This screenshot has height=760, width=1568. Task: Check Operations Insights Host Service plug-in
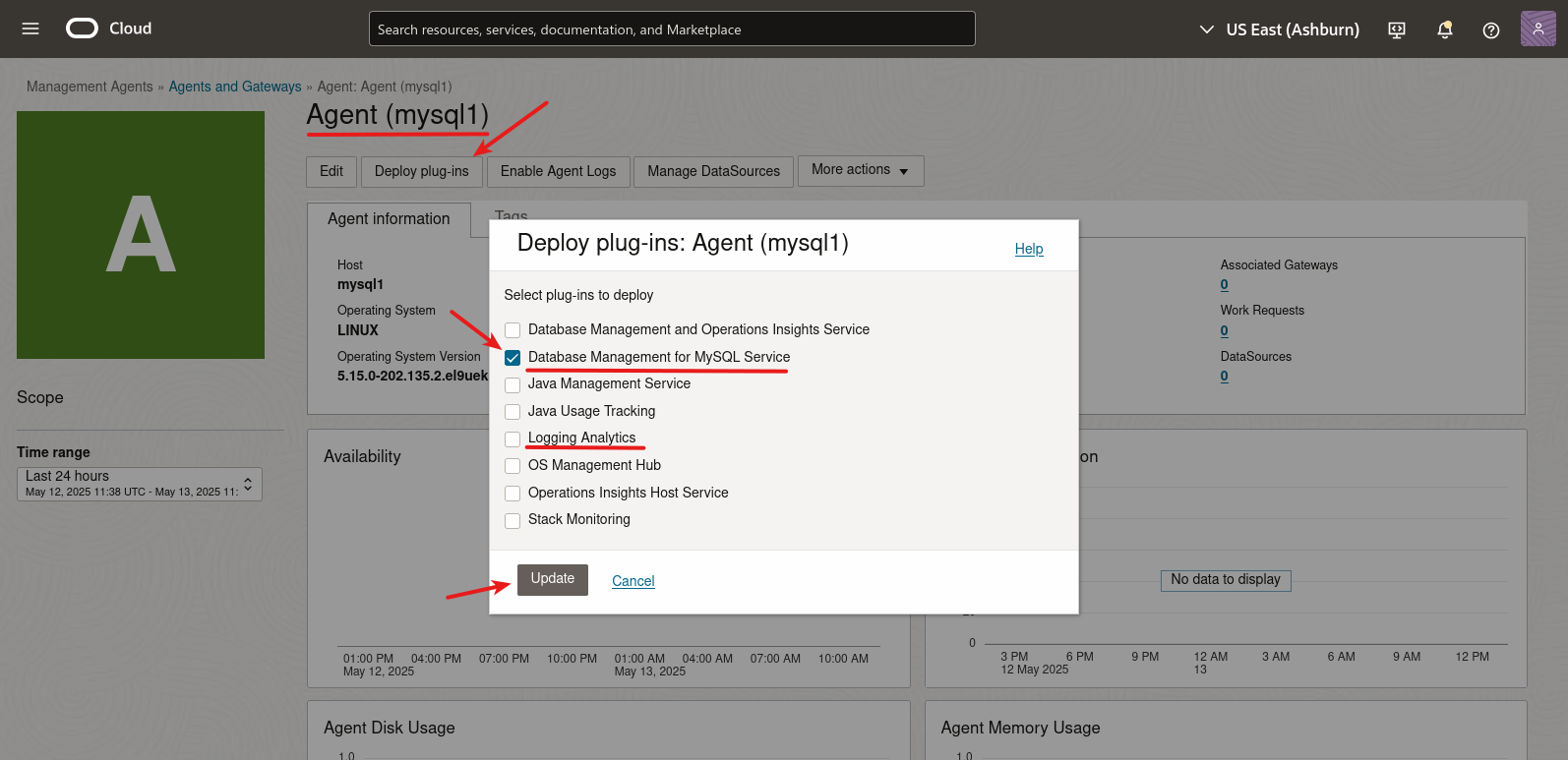pyautogui.click(x=513, y=494)
